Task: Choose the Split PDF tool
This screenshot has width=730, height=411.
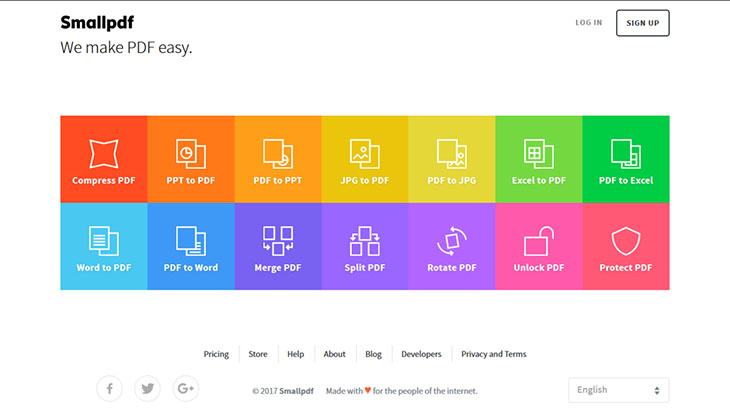Action: coord(365,246)
